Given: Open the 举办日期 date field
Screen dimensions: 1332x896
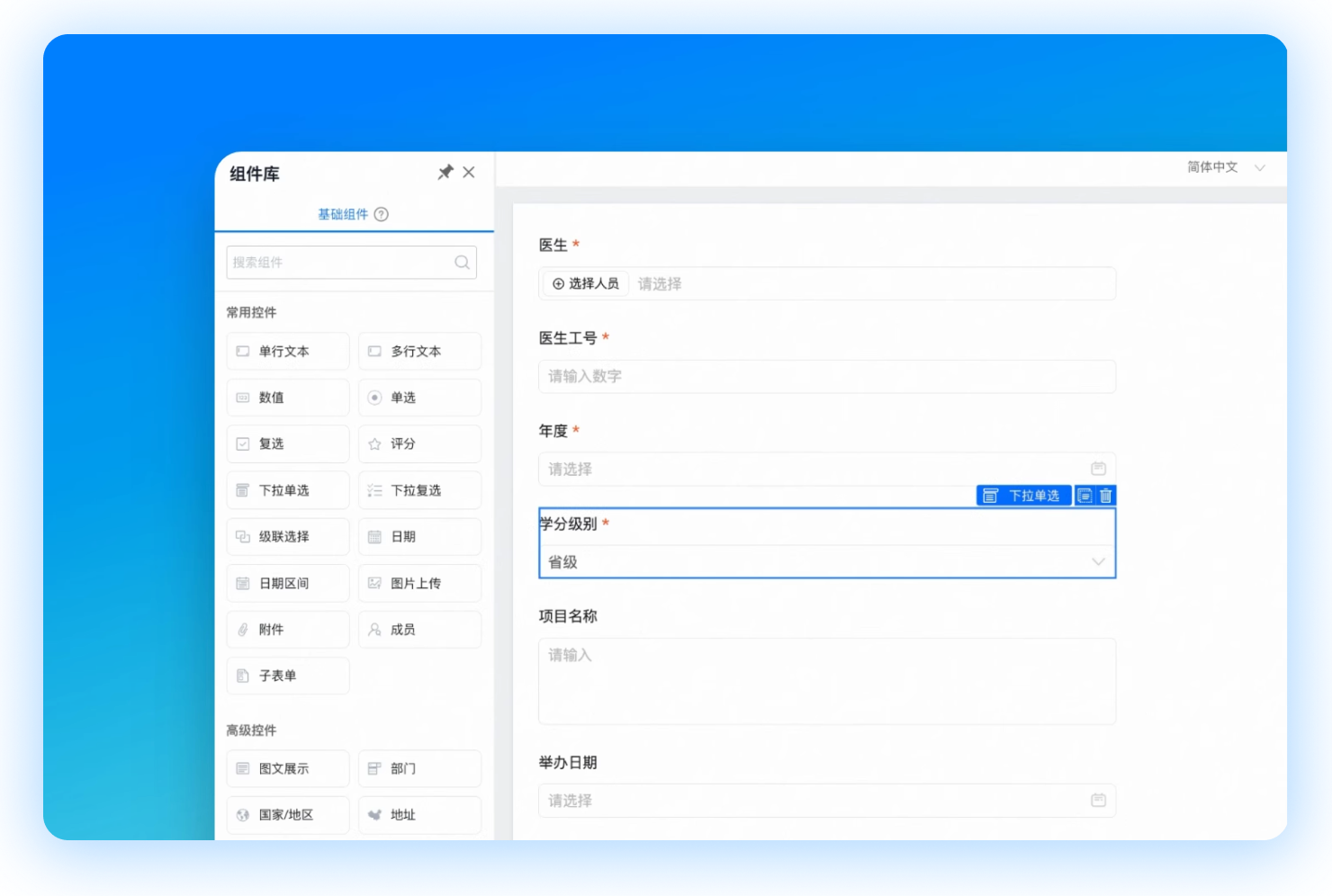Looking at the screenshot, I should coord(827,801).
